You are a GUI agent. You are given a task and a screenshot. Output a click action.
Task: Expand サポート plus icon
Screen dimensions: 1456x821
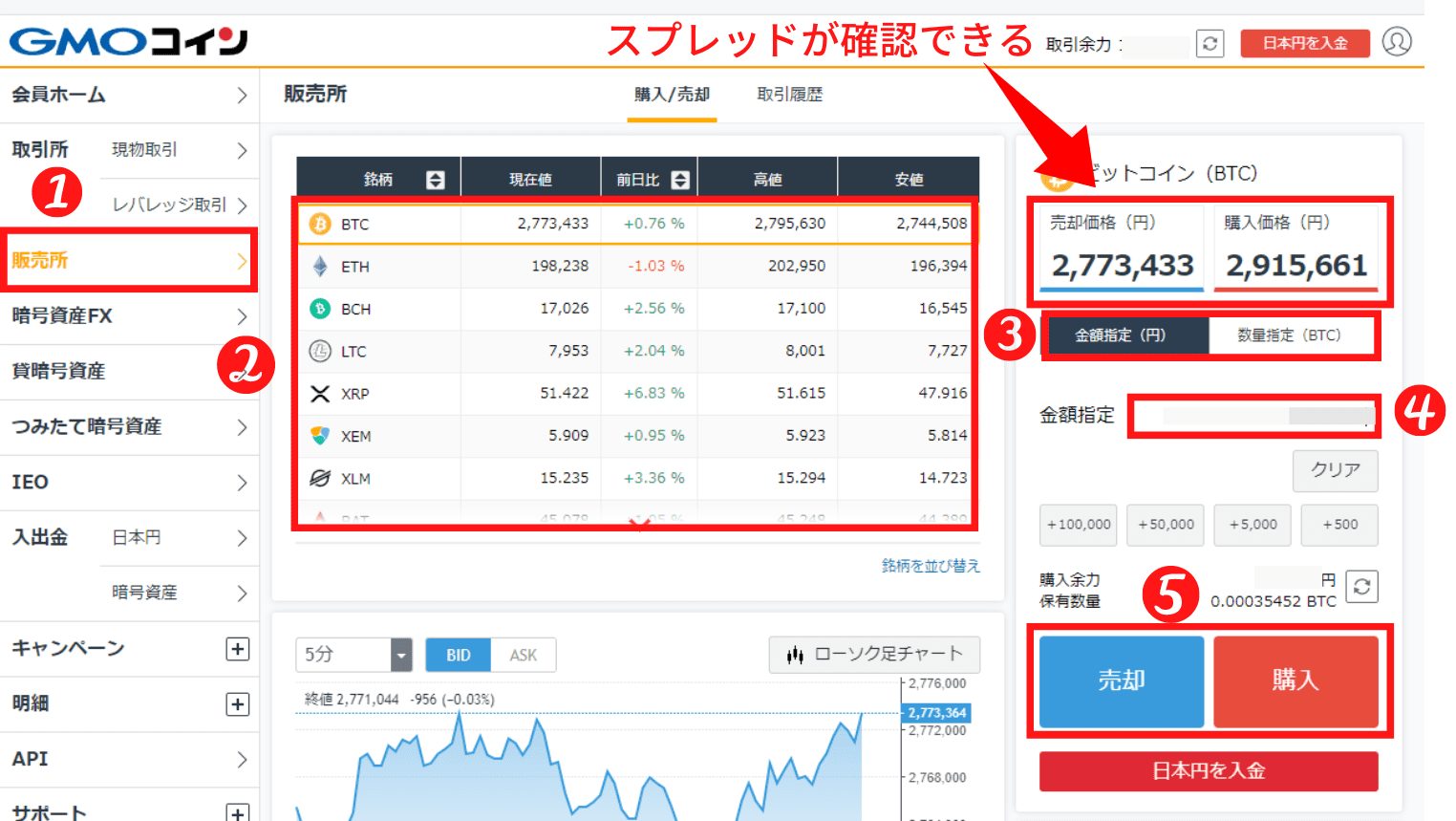(237, 812)
